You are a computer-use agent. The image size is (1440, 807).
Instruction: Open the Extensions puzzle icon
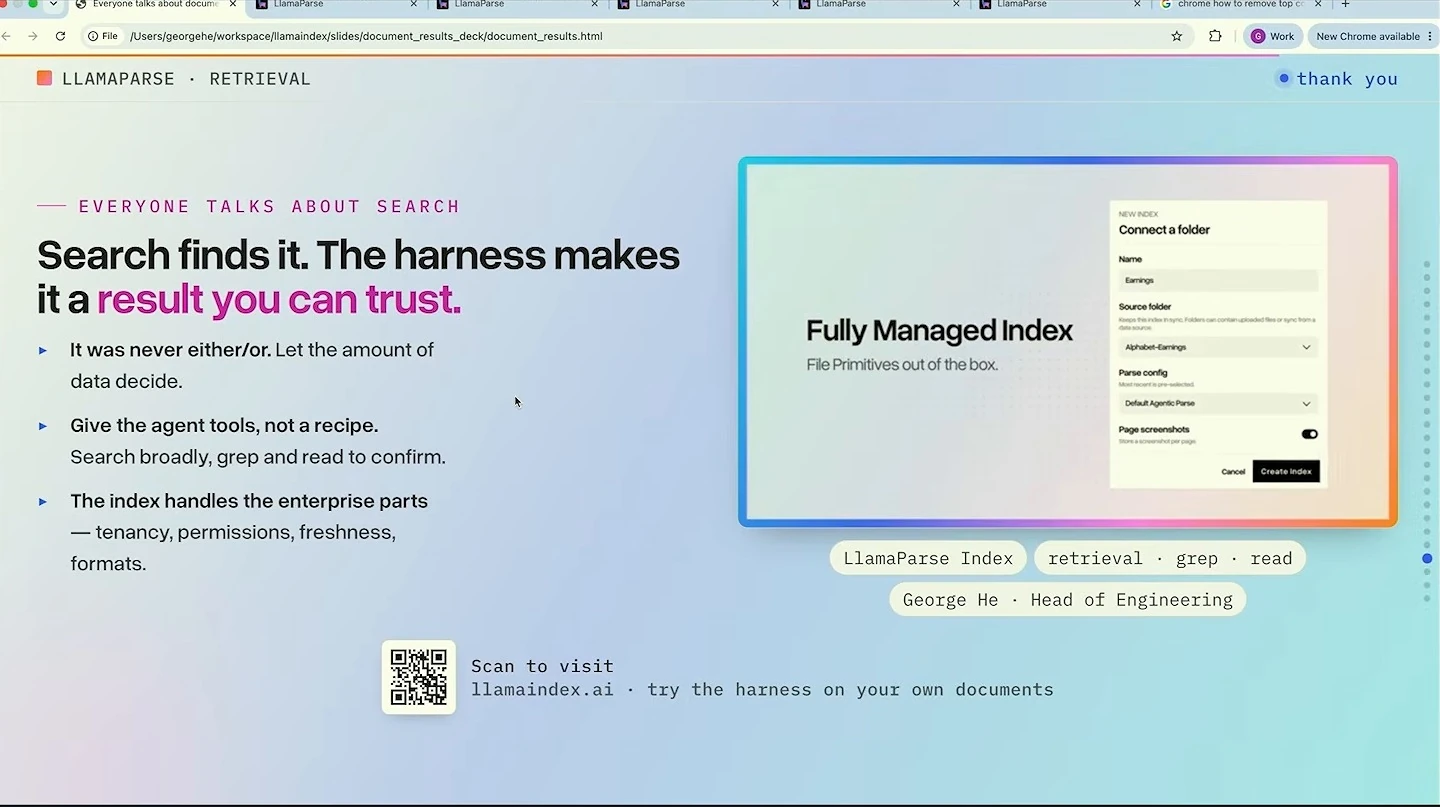(x=1215, y=36)
